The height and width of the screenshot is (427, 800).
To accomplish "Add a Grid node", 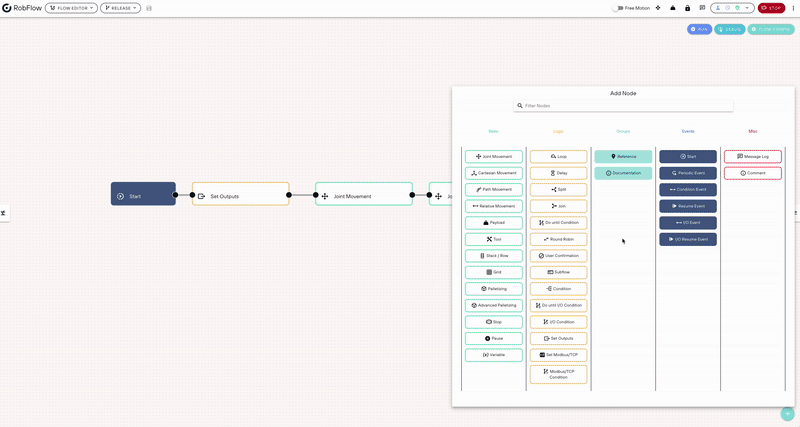I will point(494,272).
